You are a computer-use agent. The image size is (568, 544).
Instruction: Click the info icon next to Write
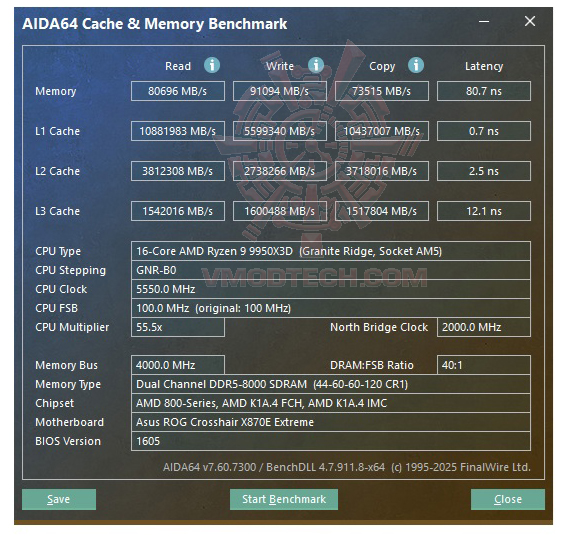[x=316, y=66]
